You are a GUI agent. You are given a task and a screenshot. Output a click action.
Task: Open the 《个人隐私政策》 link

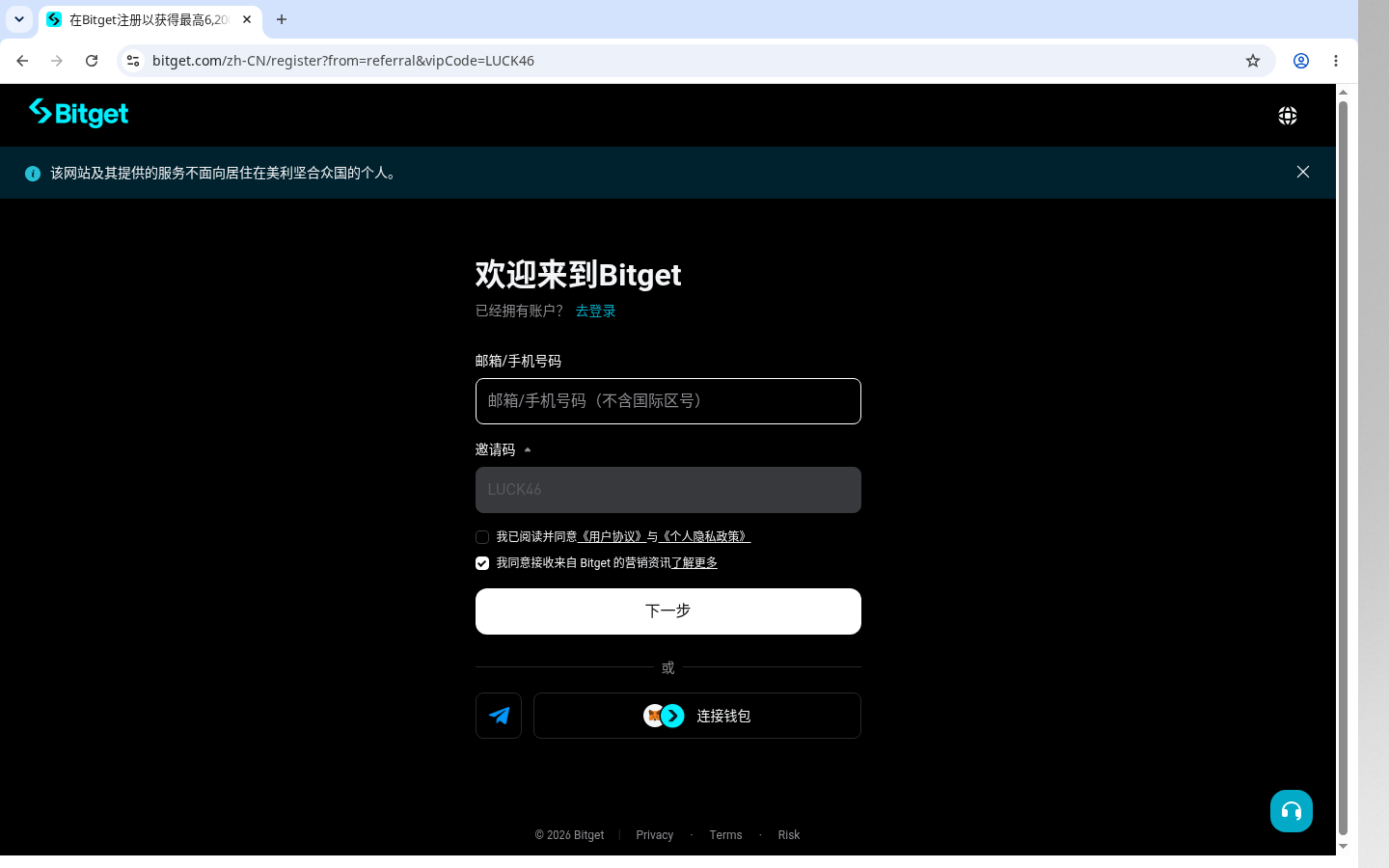(x=704, y=537)
